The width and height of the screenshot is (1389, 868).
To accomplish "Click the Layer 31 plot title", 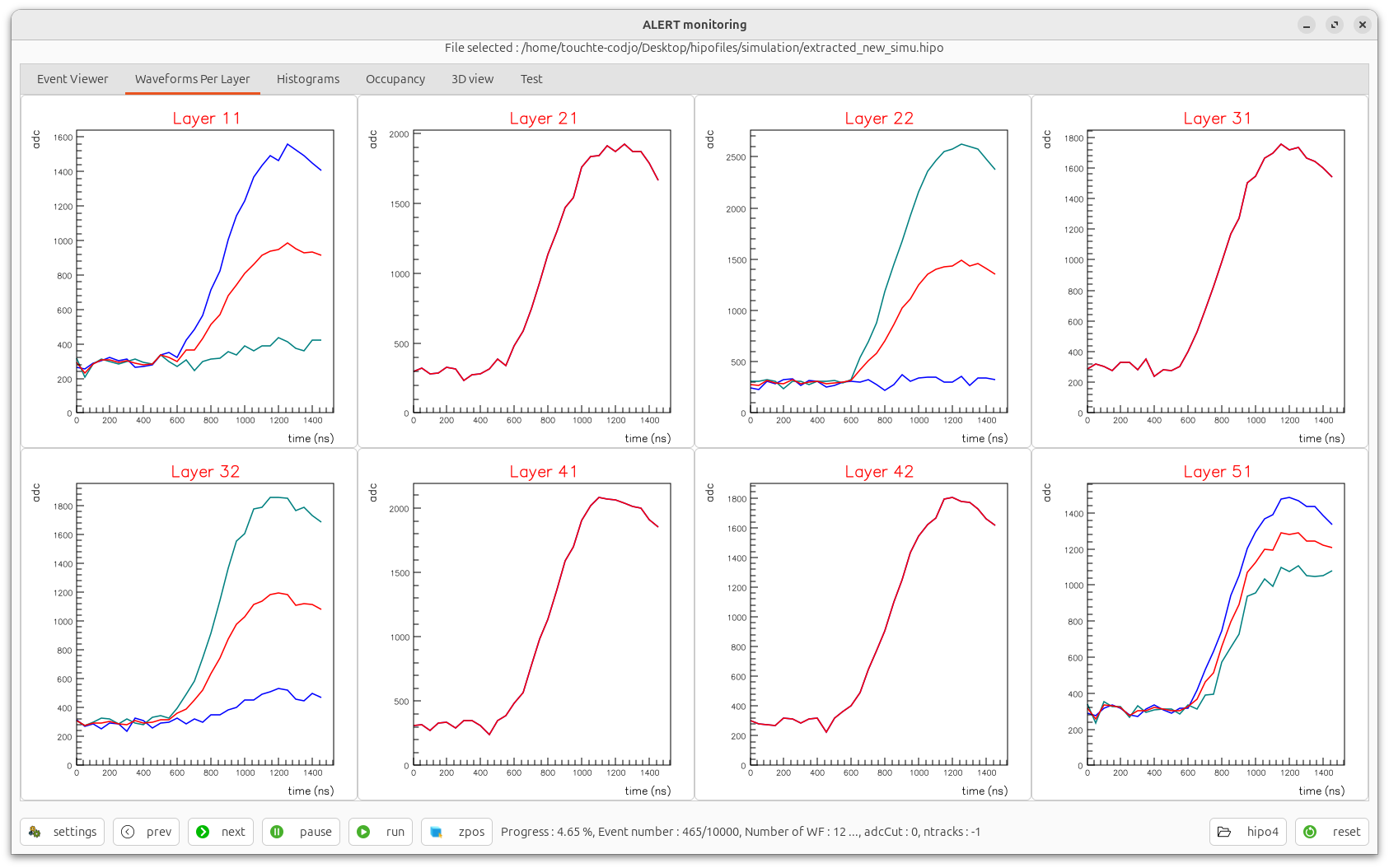I will click(1217, 119).
